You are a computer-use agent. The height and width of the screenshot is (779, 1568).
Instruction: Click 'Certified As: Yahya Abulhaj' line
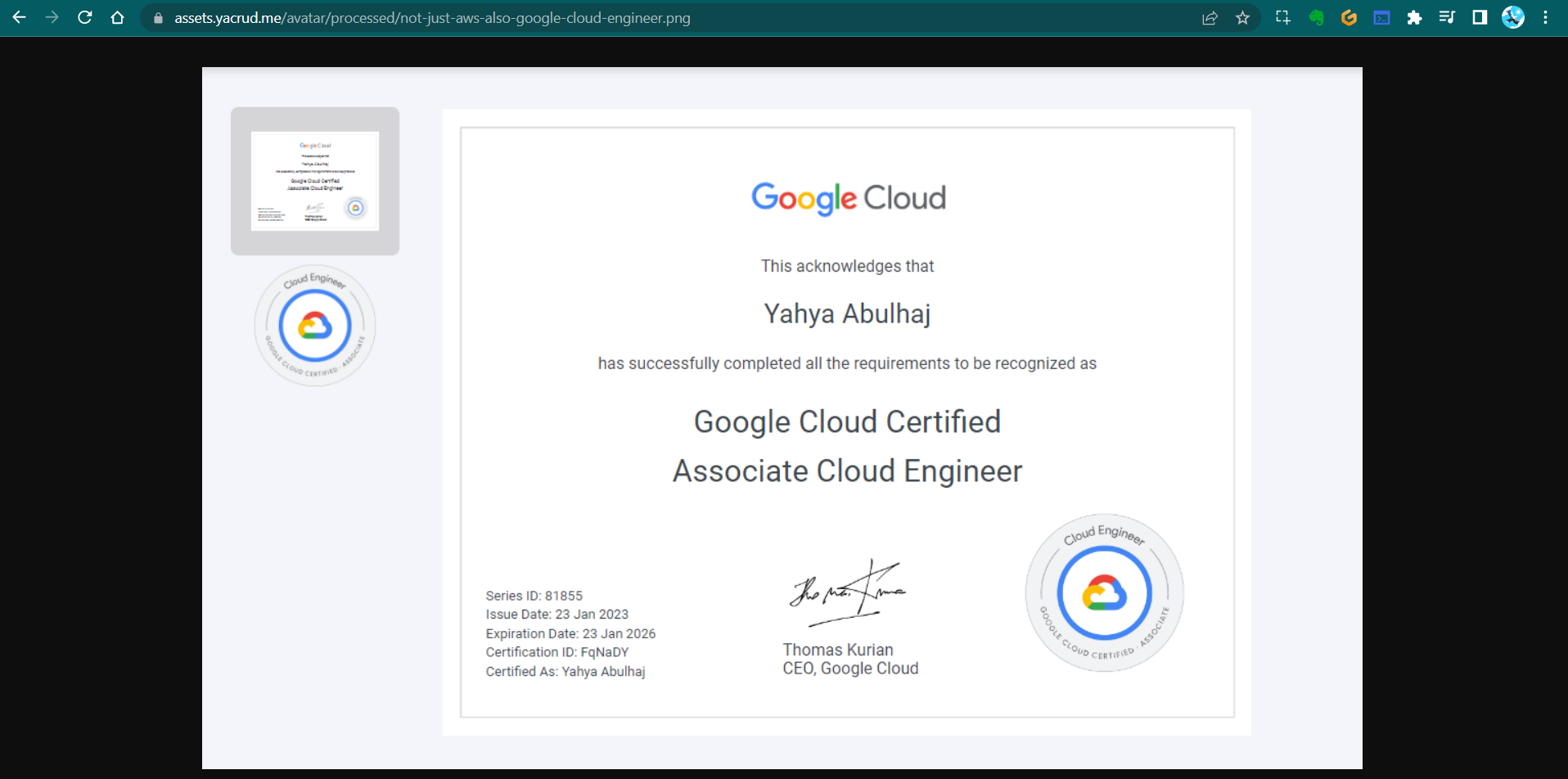[565, 672]
